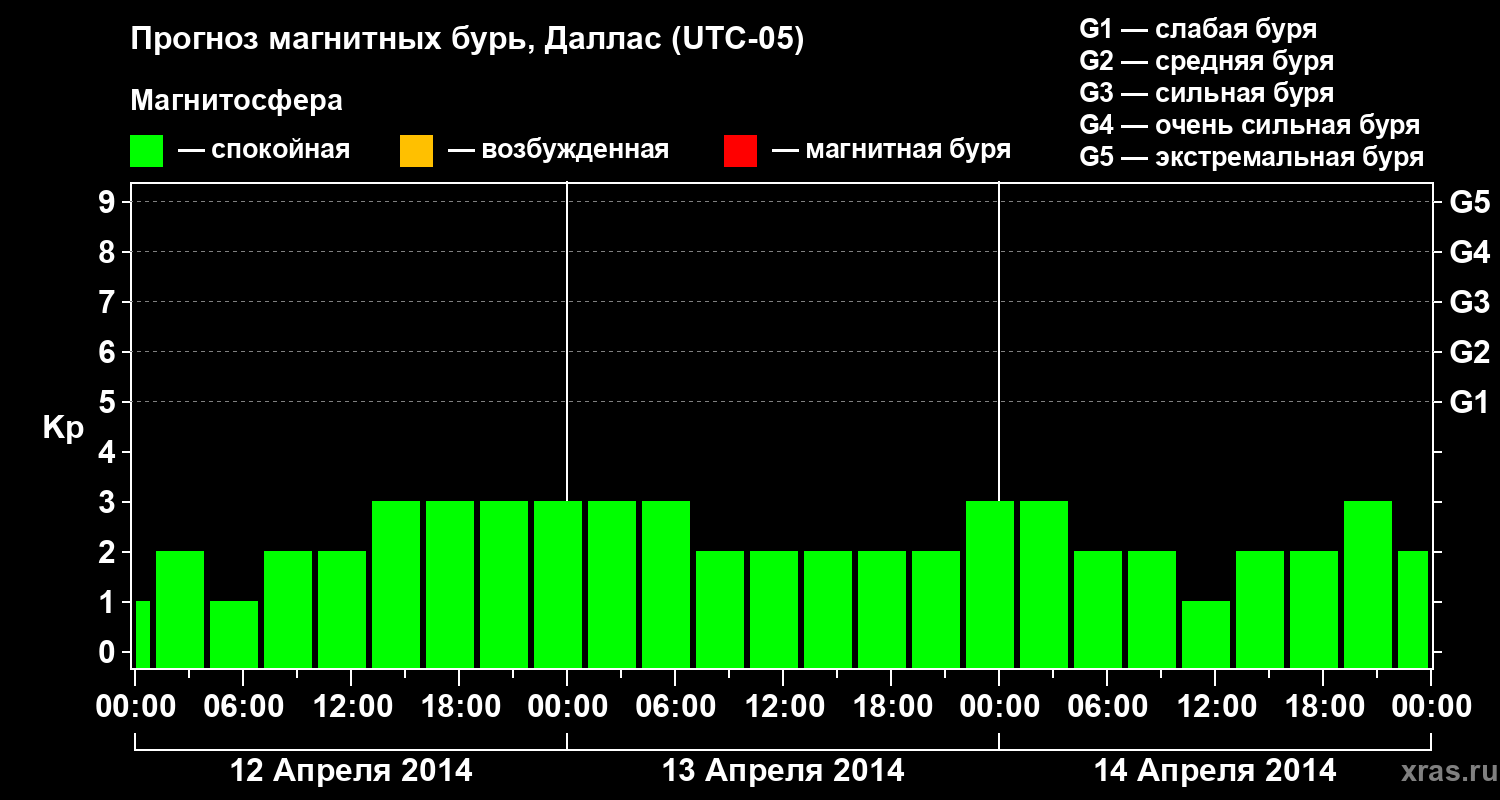This screenshot has width=1500, height=800.
Task: Click the '— спокойная' legend label
Action: point(264,150)
